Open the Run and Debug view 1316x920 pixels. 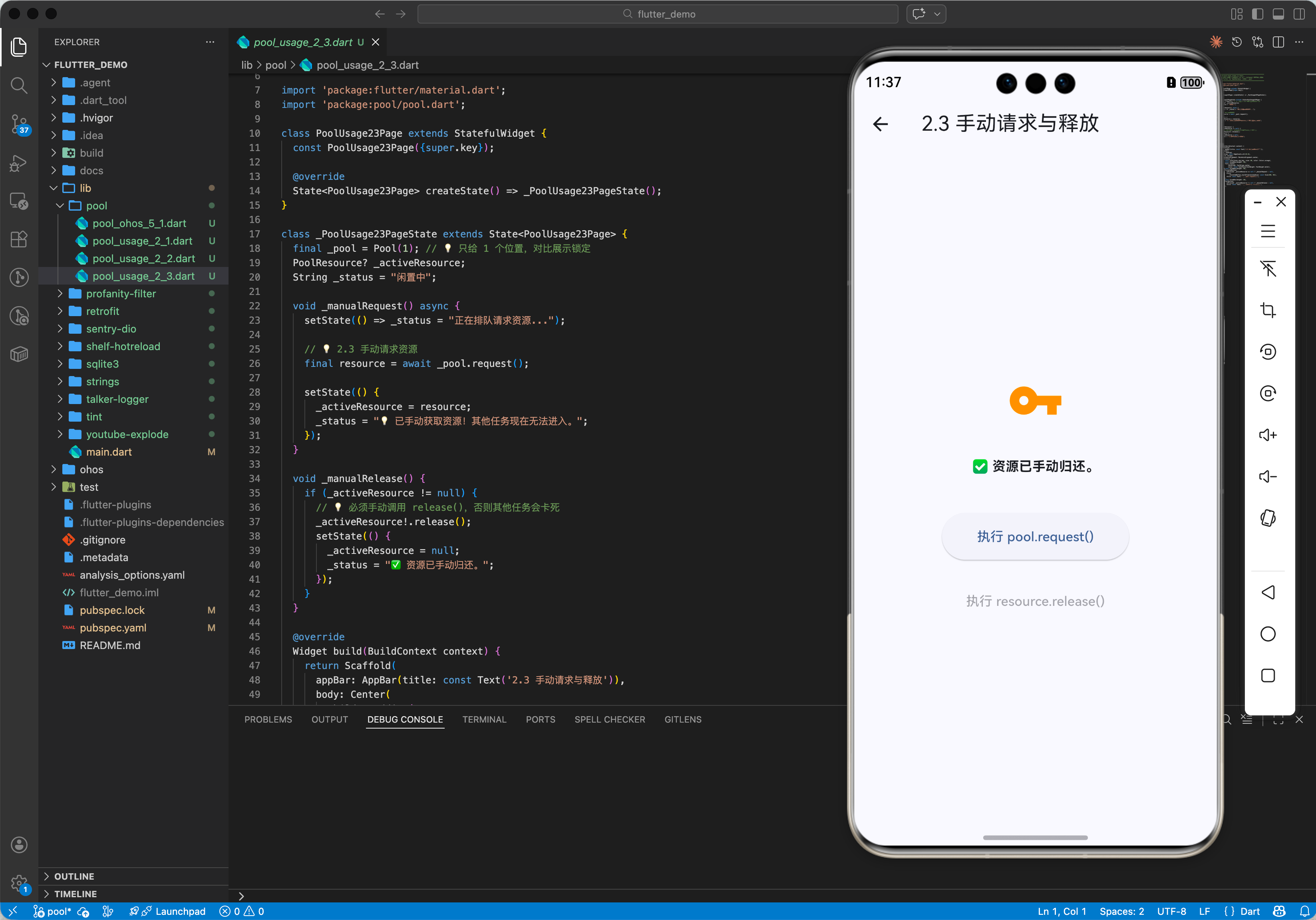pyautogui.click(x=18, y=163)
